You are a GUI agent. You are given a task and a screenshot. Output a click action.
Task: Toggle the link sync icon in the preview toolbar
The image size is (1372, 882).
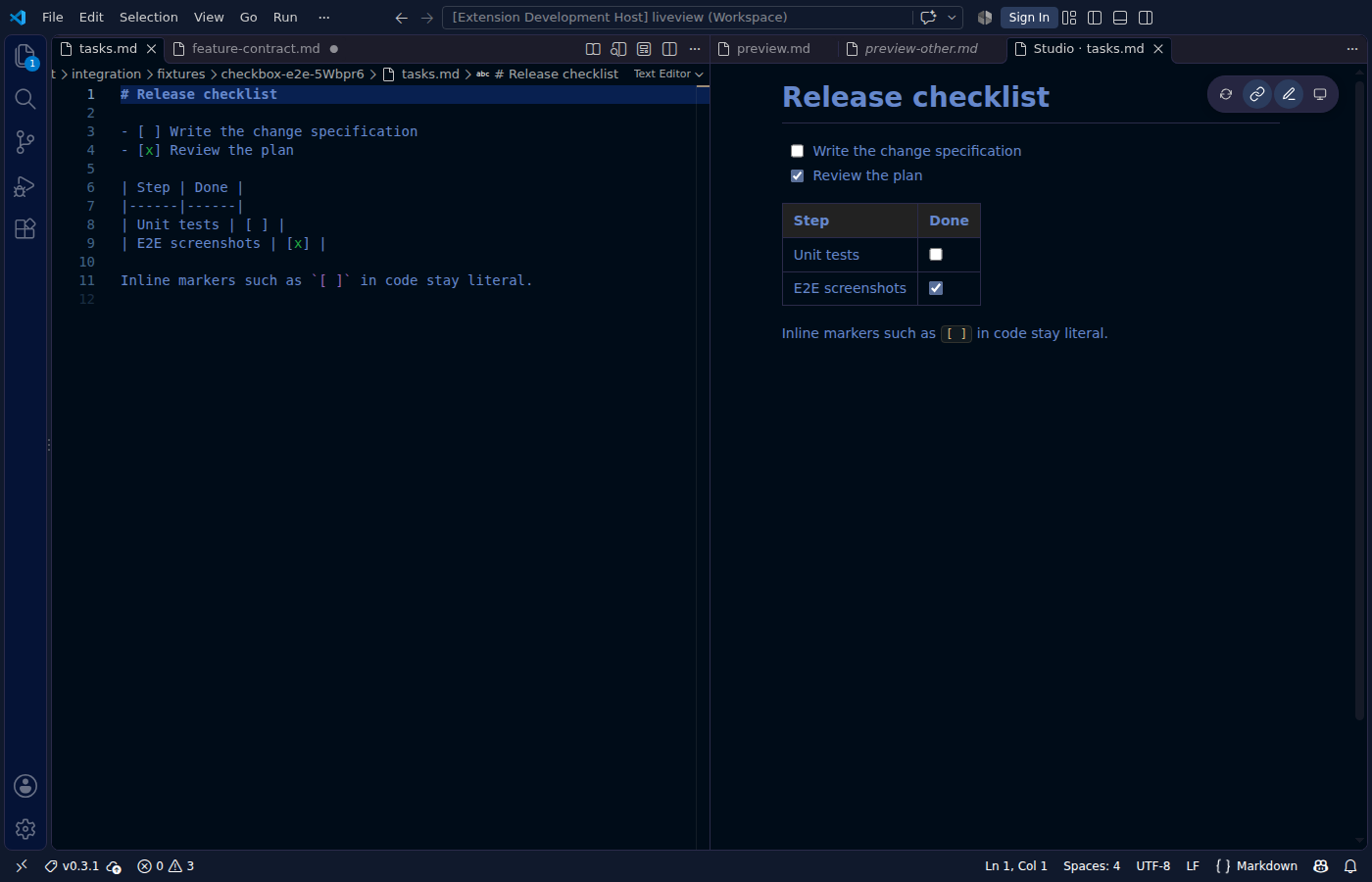1257,94
